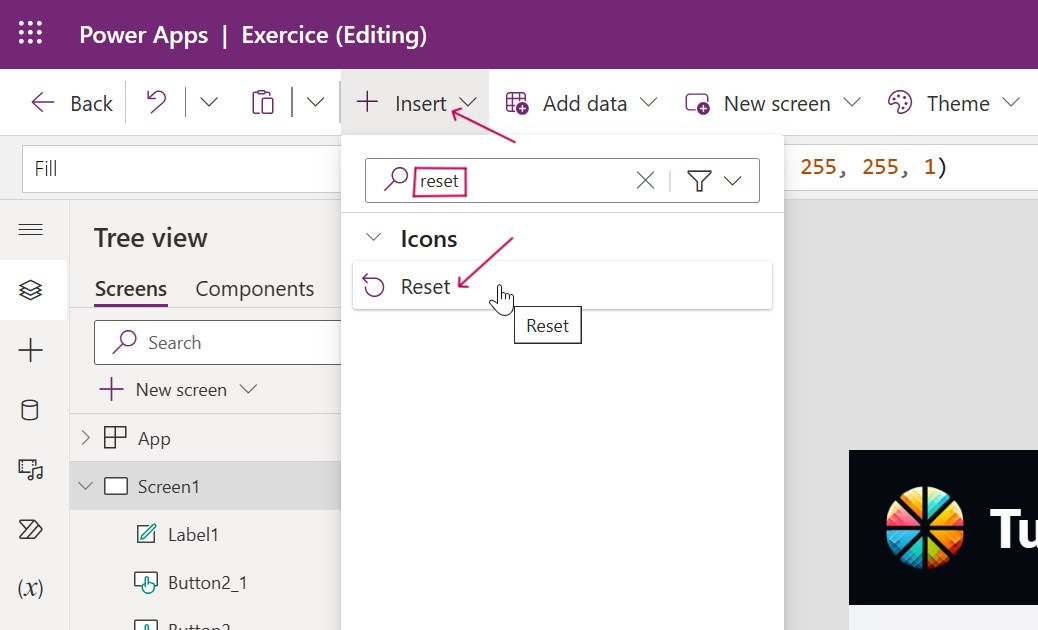Switch to the Screens tab

[130, 289]
